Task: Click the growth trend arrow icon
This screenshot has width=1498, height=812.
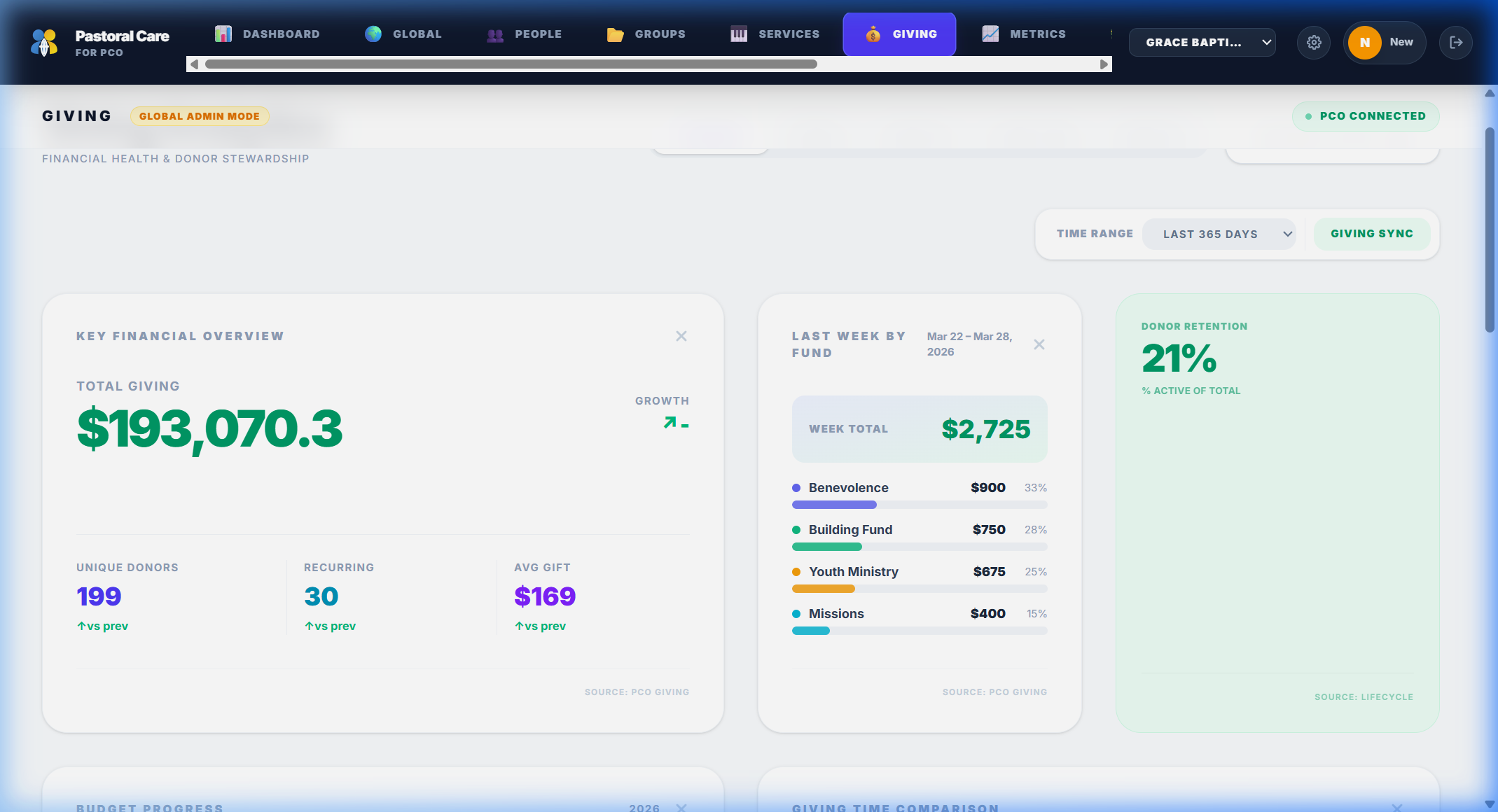Action: tap(670, 422)
